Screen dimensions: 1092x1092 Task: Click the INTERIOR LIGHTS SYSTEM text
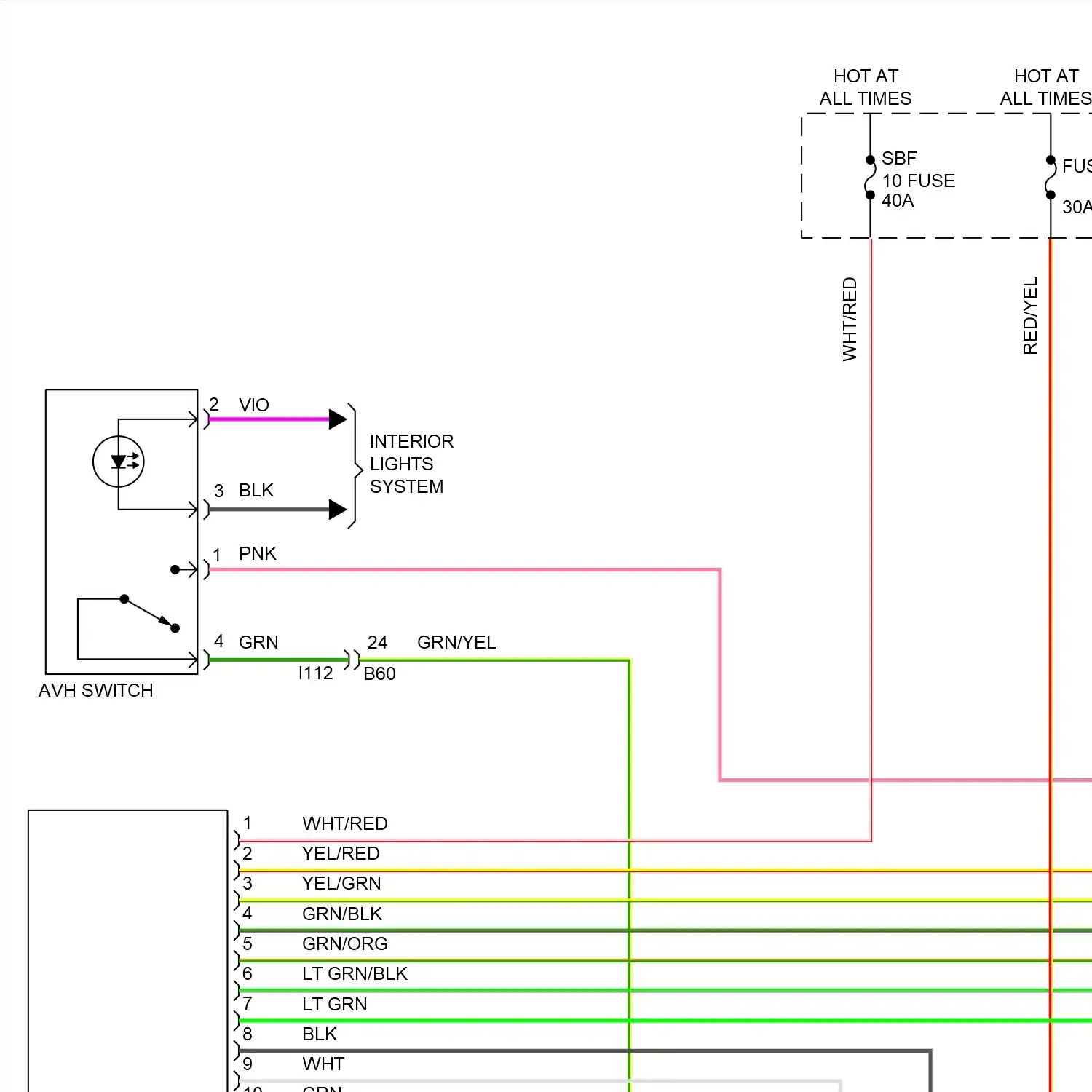tap(411, 464)
